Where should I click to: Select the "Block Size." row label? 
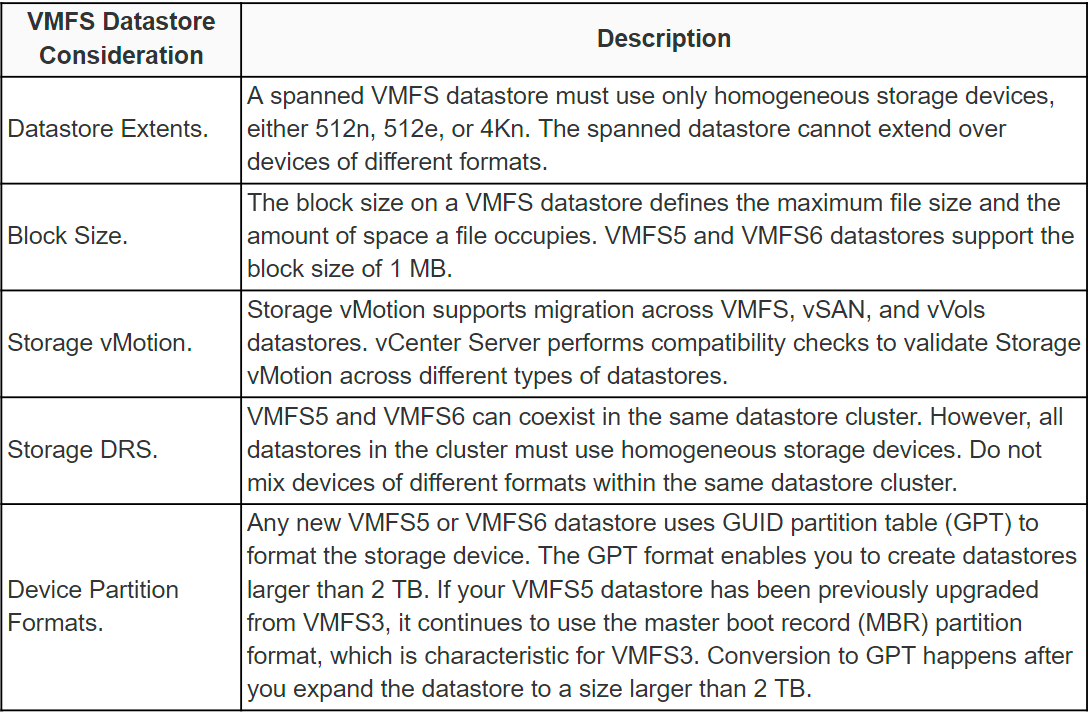pyautogui.click(x=64, y=238)
